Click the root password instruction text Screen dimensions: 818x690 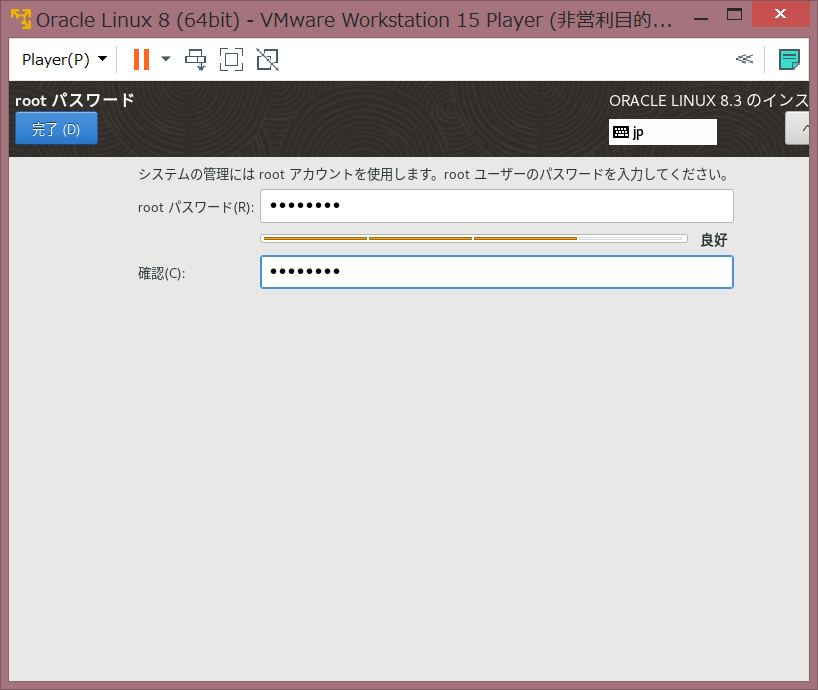tap(434, 174)
